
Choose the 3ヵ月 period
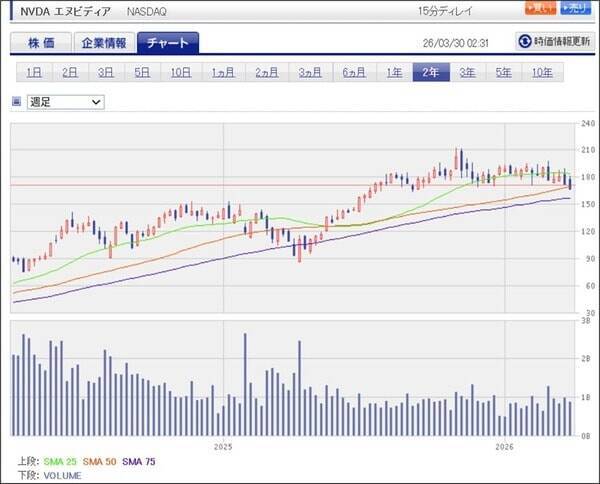tap(309, 72)
